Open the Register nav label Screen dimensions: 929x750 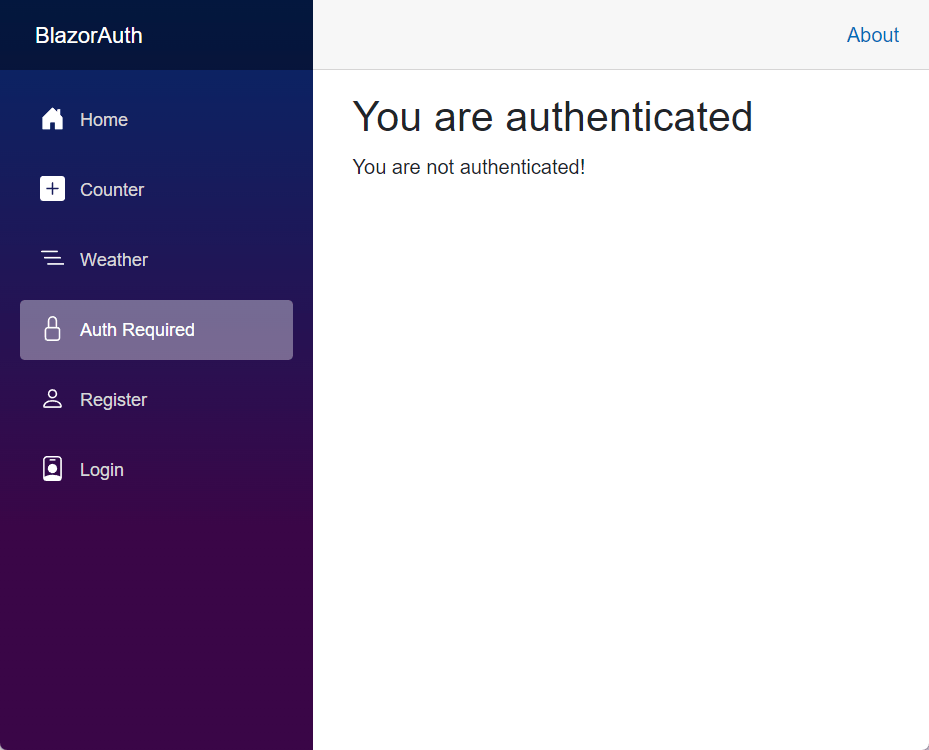(x=113, y=400)
